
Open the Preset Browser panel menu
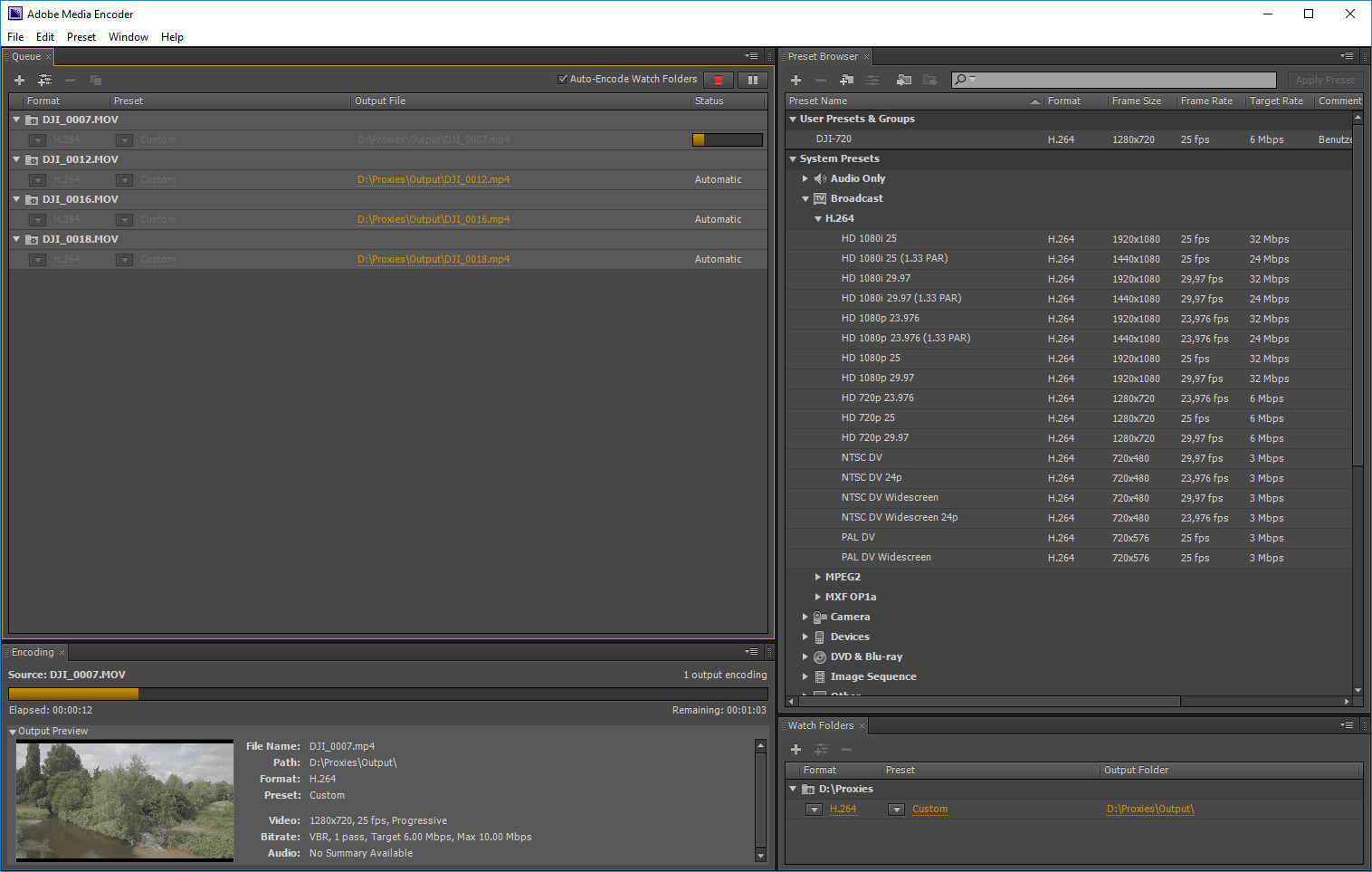point(1346,55)
